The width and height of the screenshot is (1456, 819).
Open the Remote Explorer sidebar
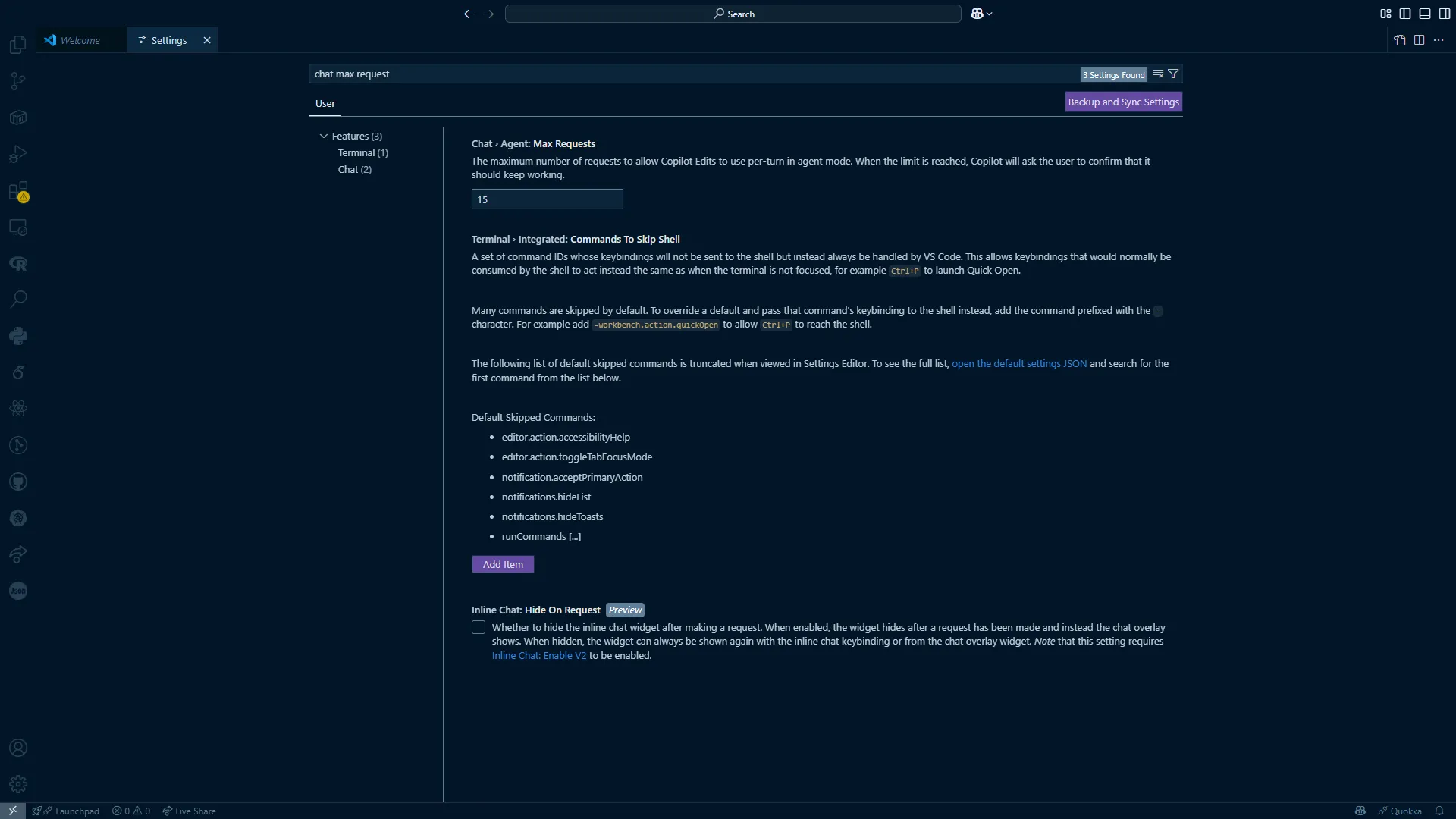pos(17,227)
